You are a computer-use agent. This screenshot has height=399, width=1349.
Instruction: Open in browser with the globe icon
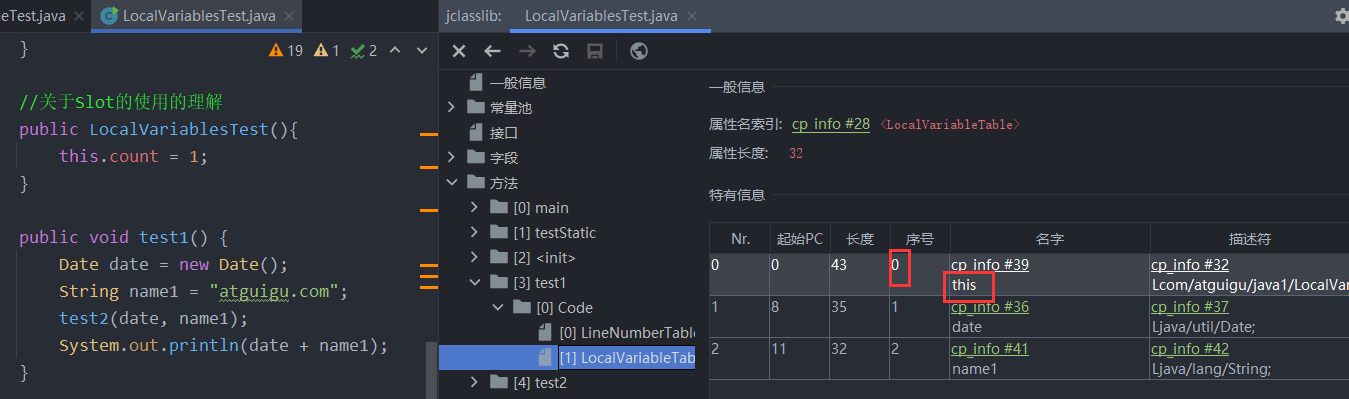coord(639,51)
